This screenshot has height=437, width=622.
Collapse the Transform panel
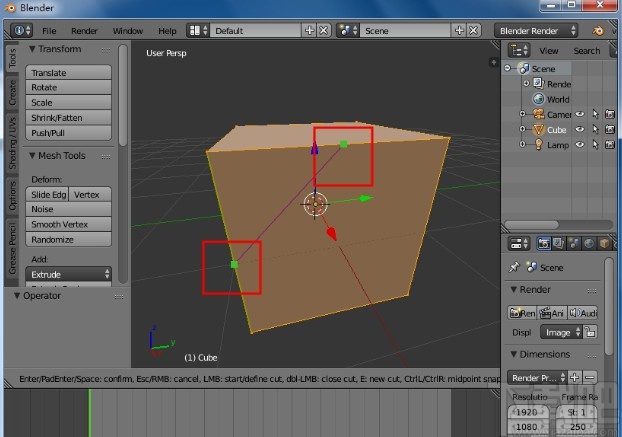click(32, 49)
